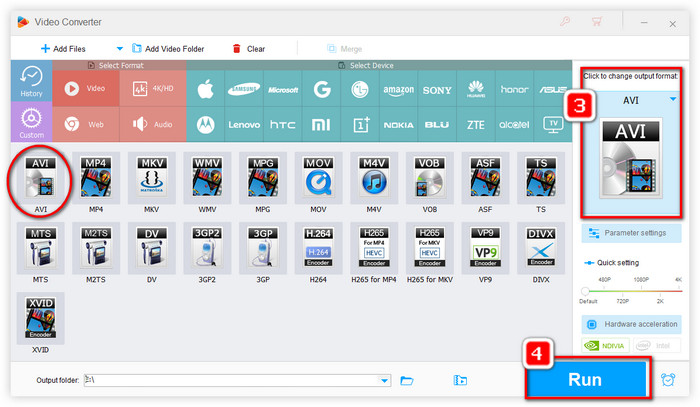This screenshot has height=407, width=700.
Task: Choose H265 for MKV encoder icon
Action: click(x=429, y=248)
